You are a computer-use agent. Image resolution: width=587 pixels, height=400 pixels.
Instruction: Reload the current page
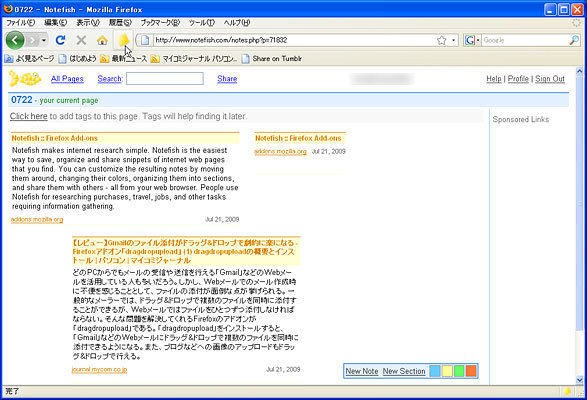pos(61,40)
